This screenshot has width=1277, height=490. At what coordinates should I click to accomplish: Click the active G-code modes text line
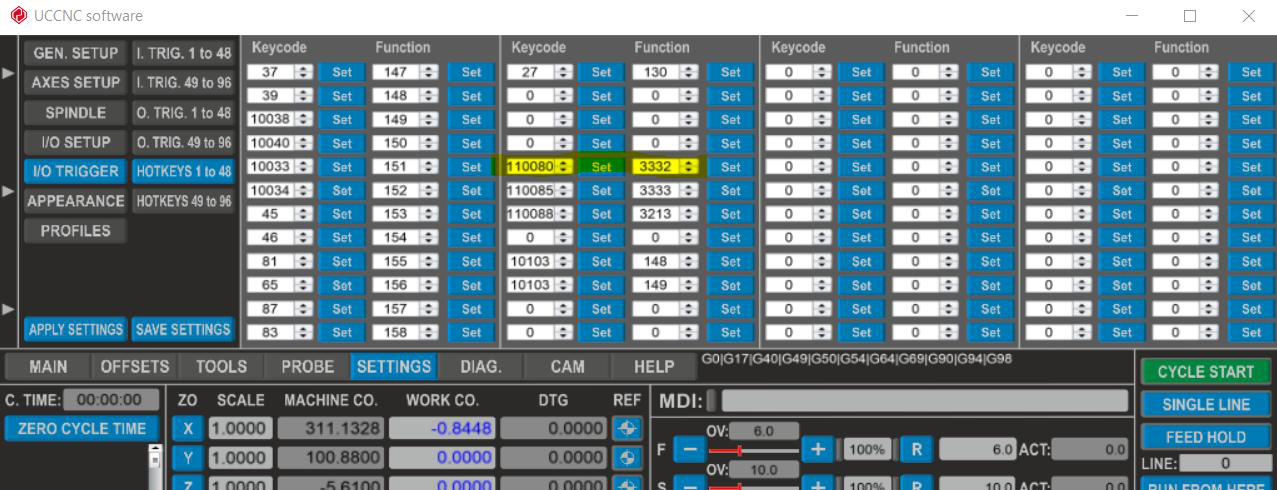(x=856, y=358)
